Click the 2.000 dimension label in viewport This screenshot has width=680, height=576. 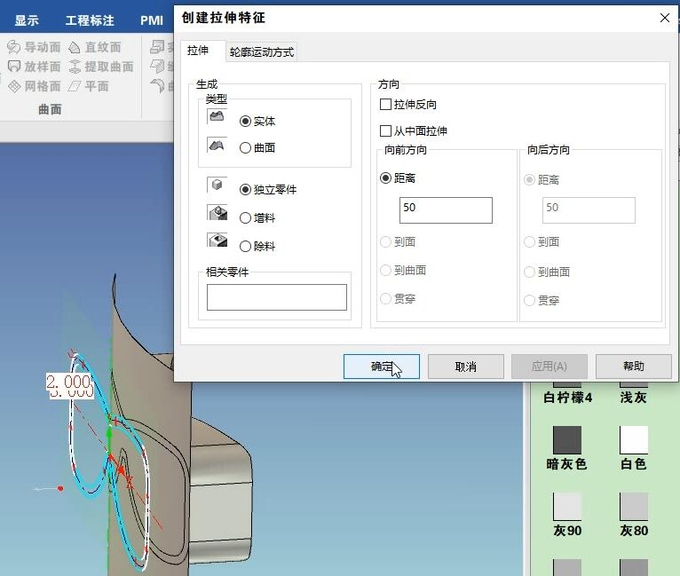click(69, 382)
